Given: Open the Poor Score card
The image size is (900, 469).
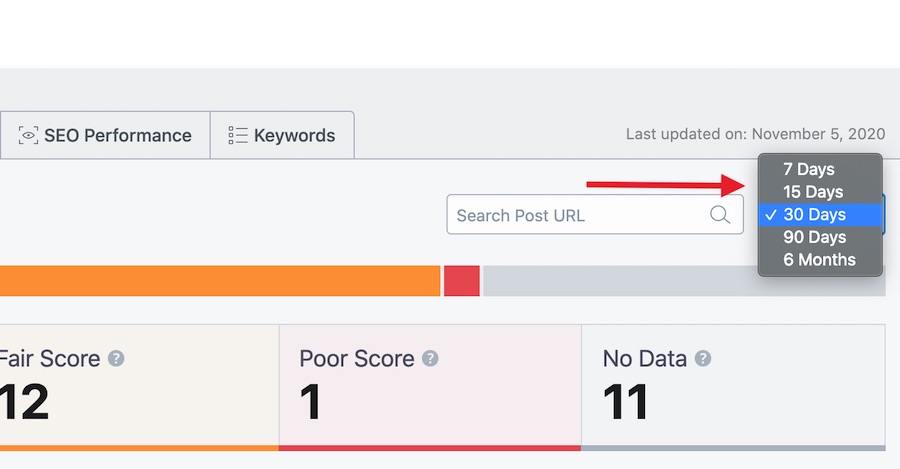Looking at the screenshot, I should 430,387.
